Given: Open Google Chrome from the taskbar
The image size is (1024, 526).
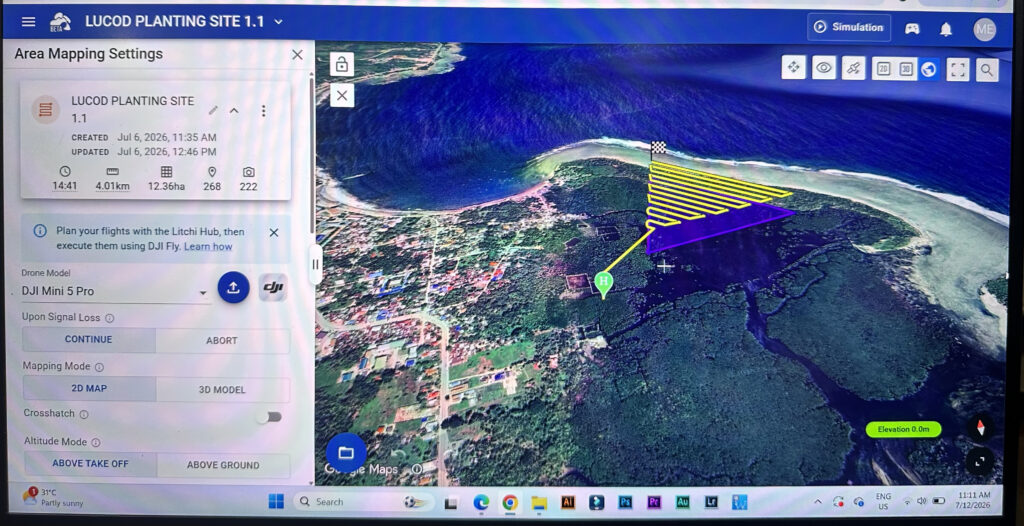Looking at the screenshot, I should click(x=510, y=502).
